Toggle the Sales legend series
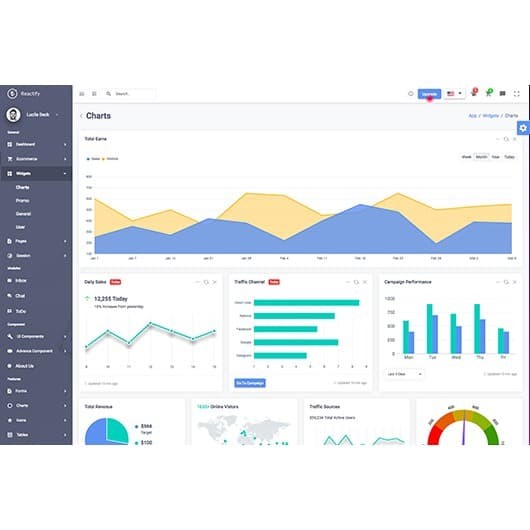530x530 pixels. coord(93,159)
